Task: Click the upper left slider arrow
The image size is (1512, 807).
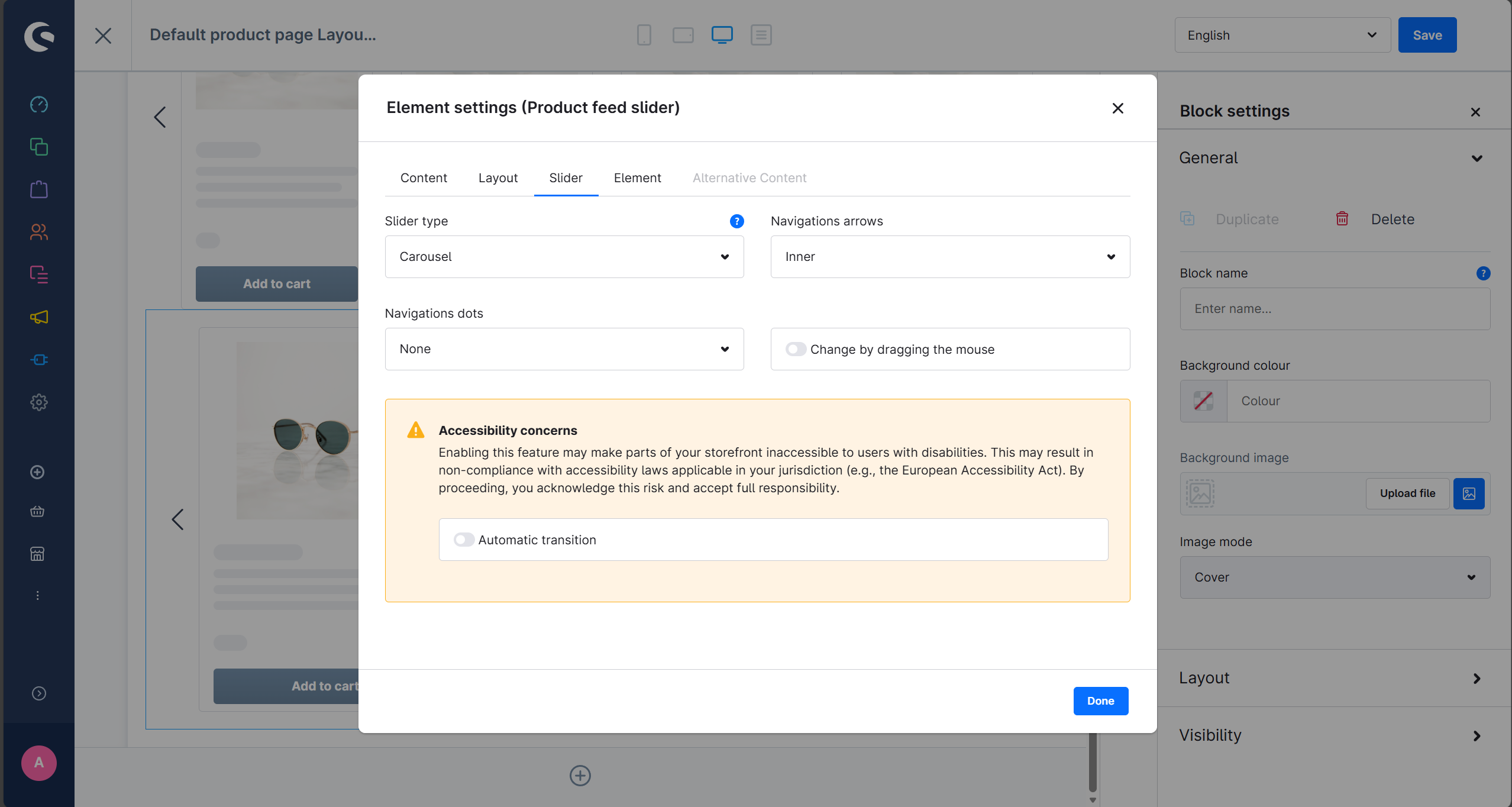Action: [x=160, y=117]
